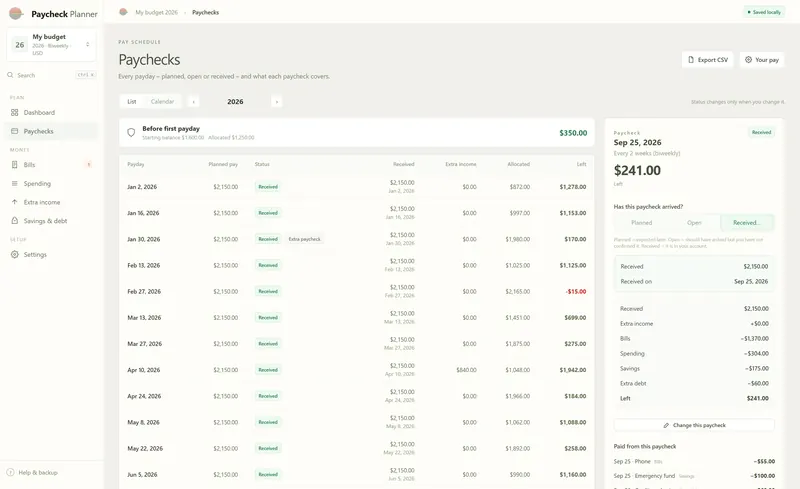Click the Extra paycheck tag on Jan 30
The height and width of the screenshot is (489, 800).
tap(305, 239)
